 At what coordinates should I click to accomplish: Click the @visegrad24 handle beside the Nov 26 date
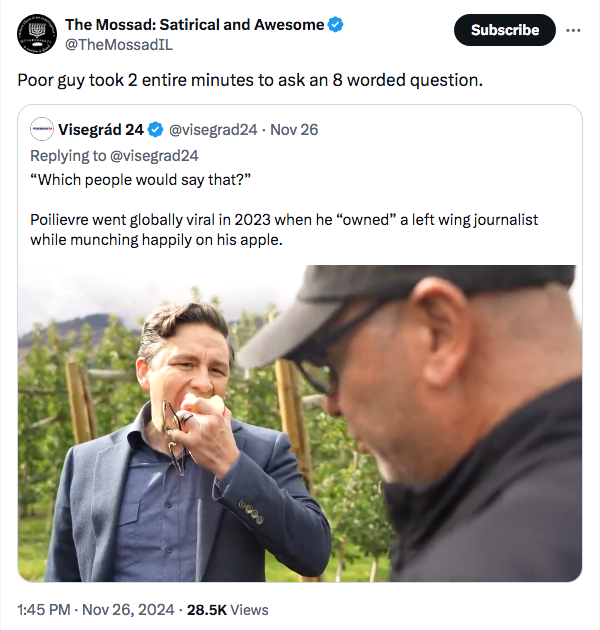[x=214, y=130]
